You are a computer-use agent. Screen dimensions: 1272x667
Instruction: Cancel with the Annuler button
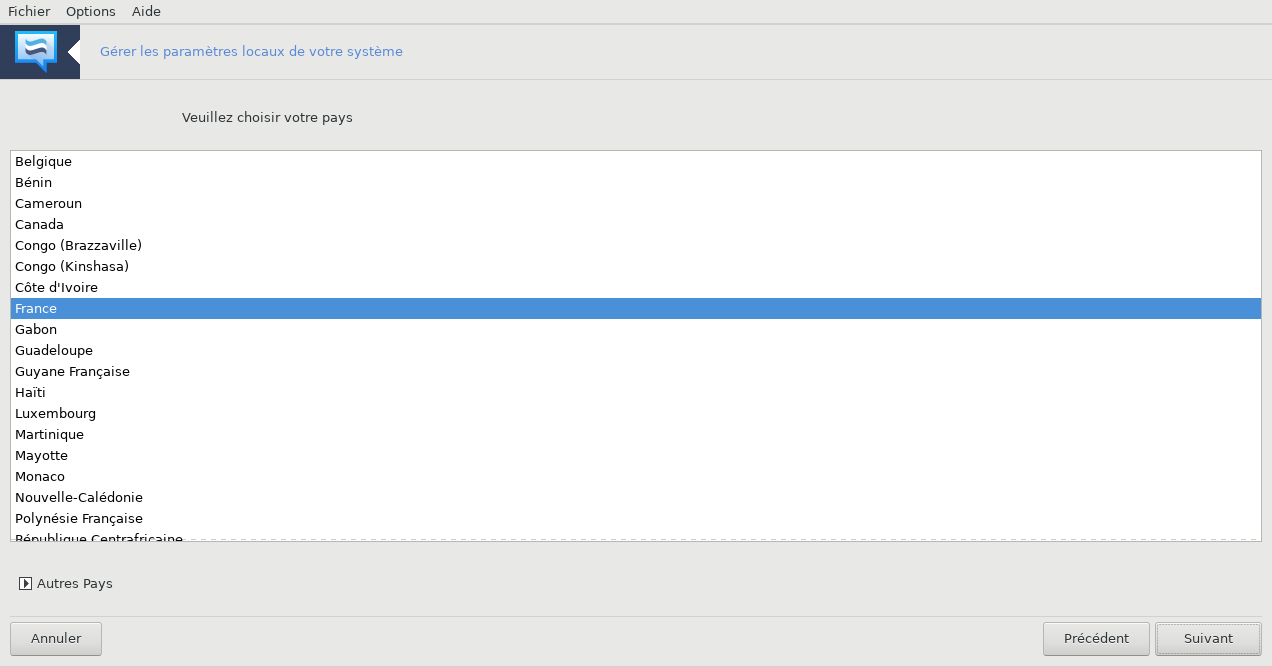[56, 638]
